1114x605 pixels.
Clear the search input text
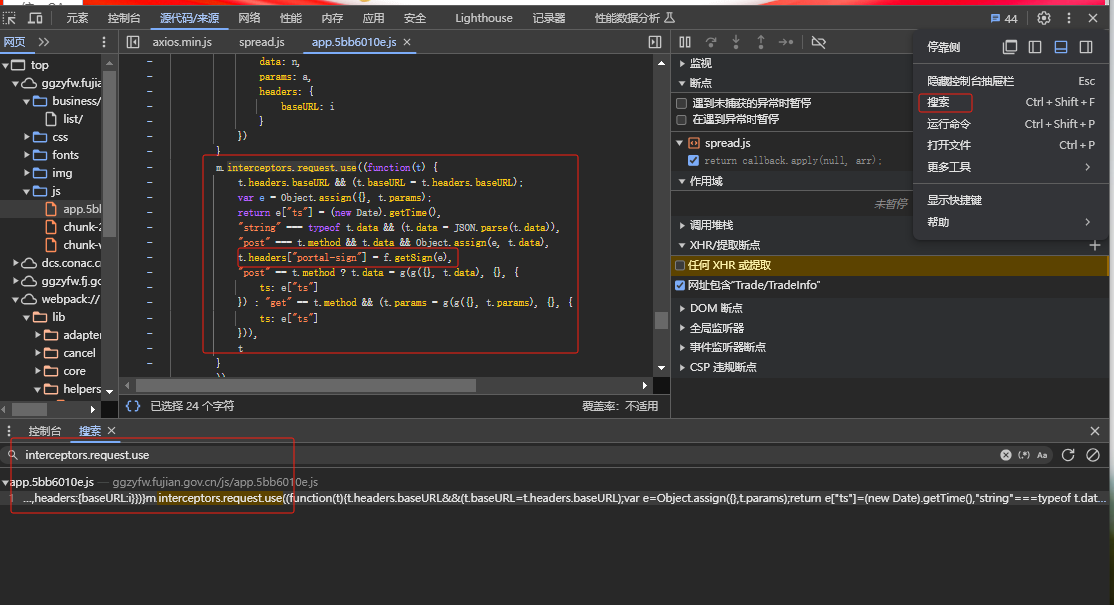click(x=1006, y=455)
